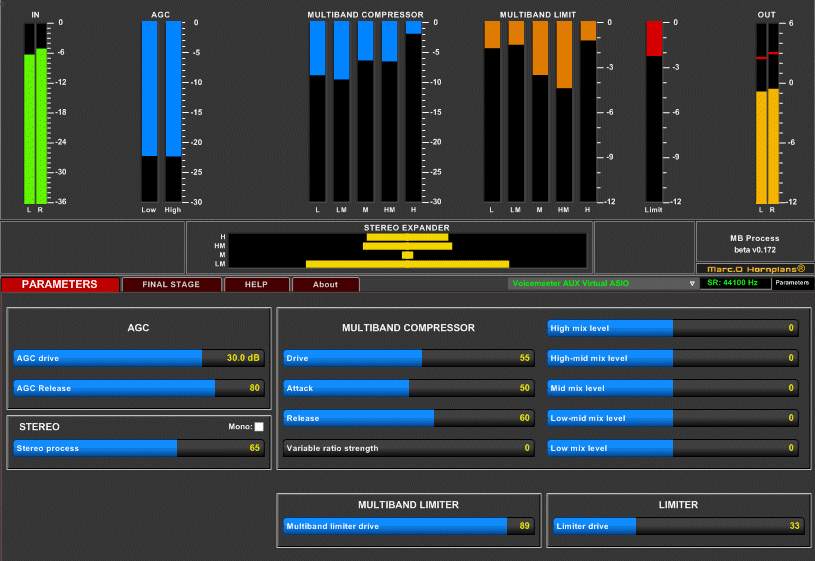Adjust the Multiband limiter drive slider

(x=408, y=526)
